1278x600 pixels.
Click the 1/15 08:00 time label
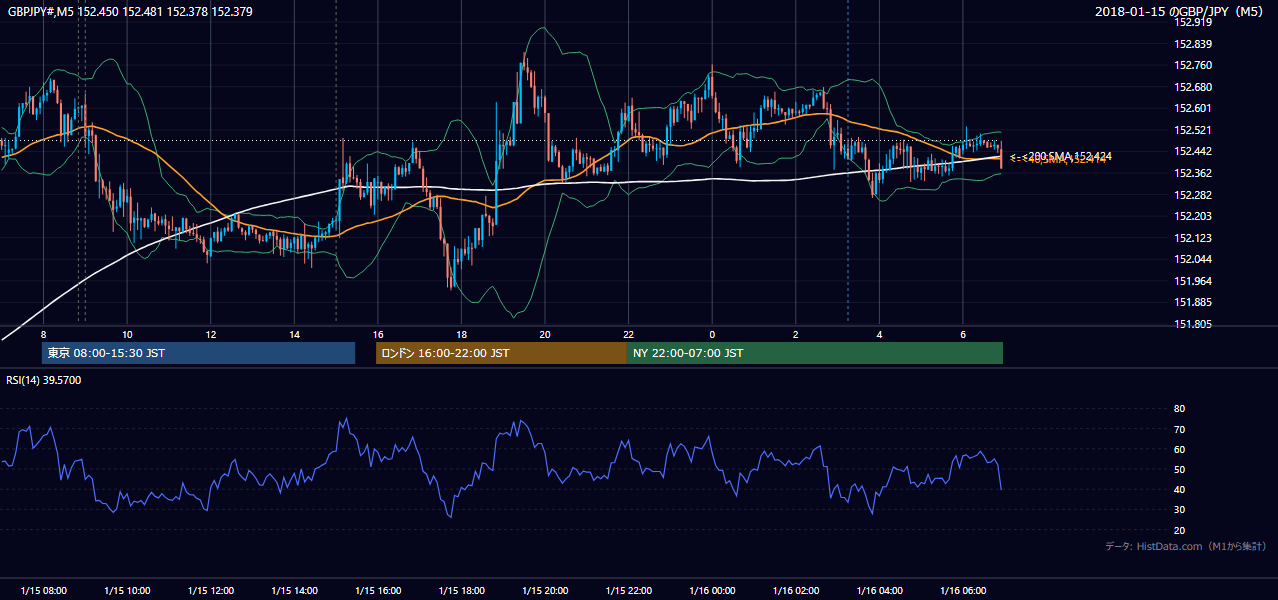tap(43, 591)
